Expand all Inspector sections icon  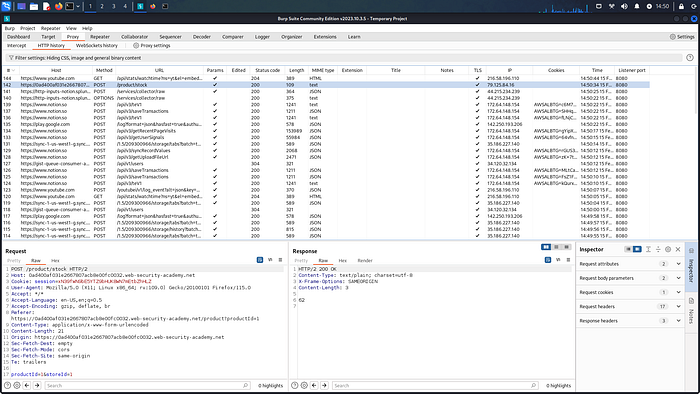click(x=648, y=249)
